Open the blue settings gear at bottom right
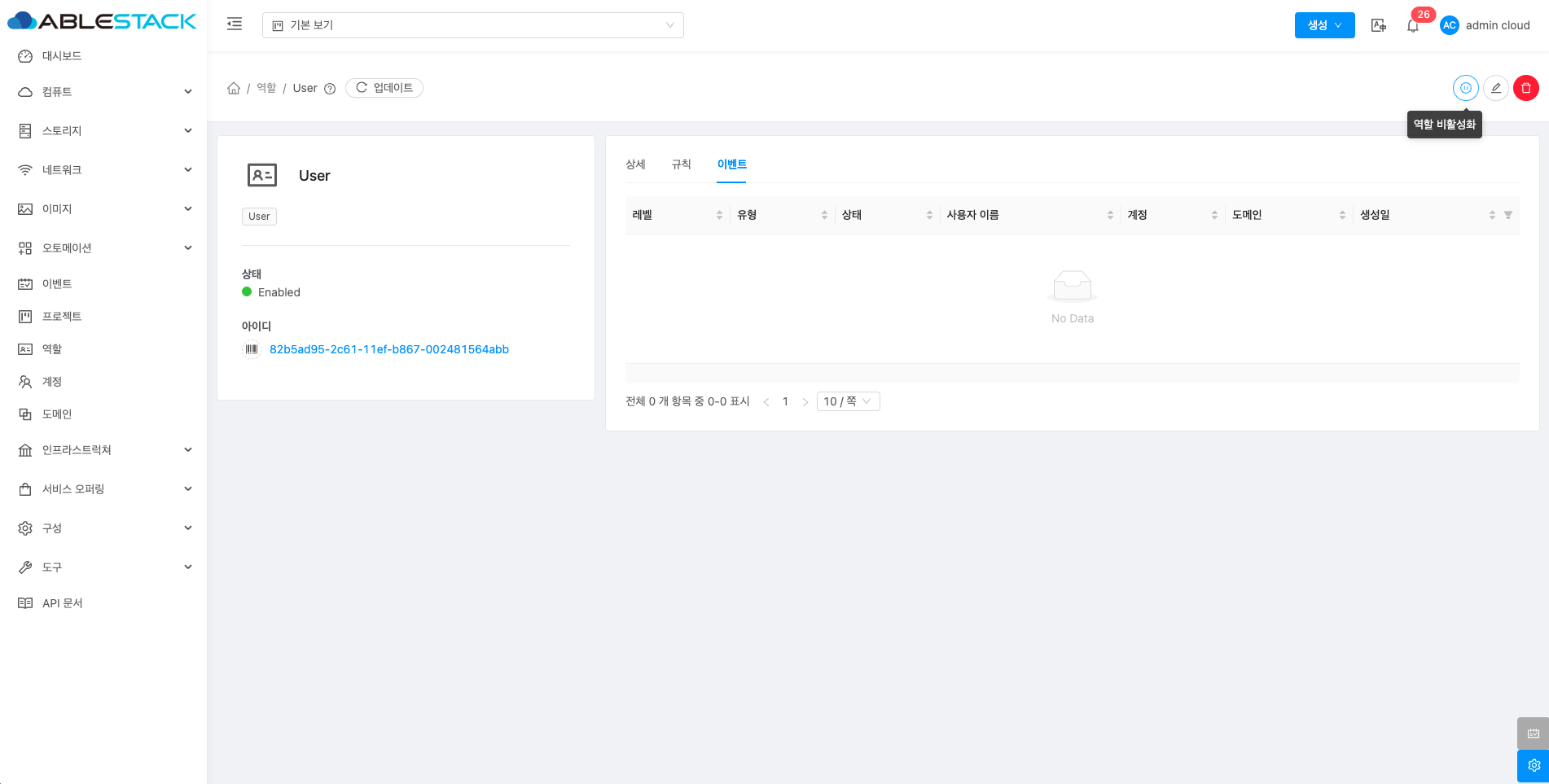This screenshot has width=1549, height=784. pos(1533,765)
